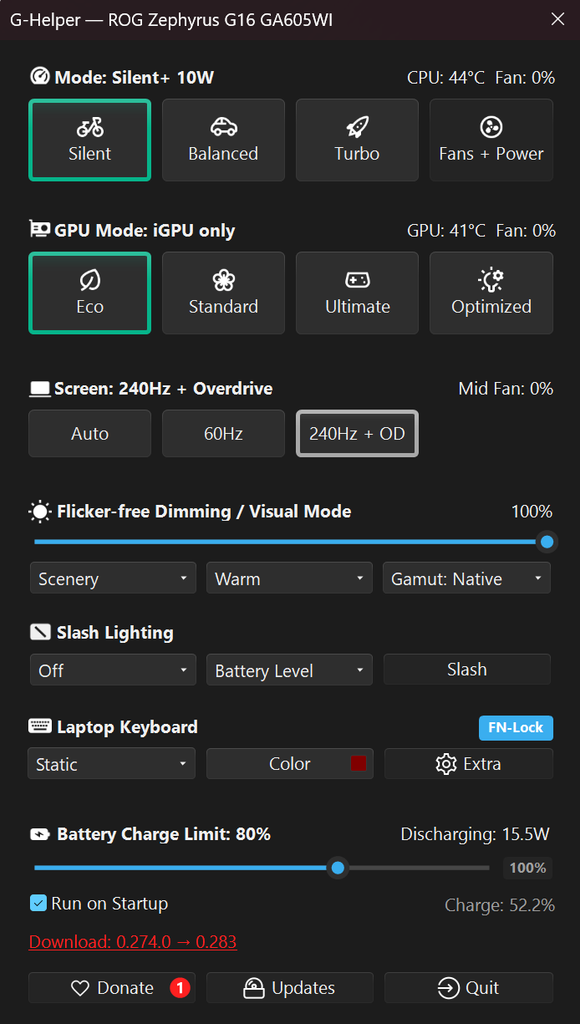
Task: Close the G-Helper window
Action: click(558, 20)
